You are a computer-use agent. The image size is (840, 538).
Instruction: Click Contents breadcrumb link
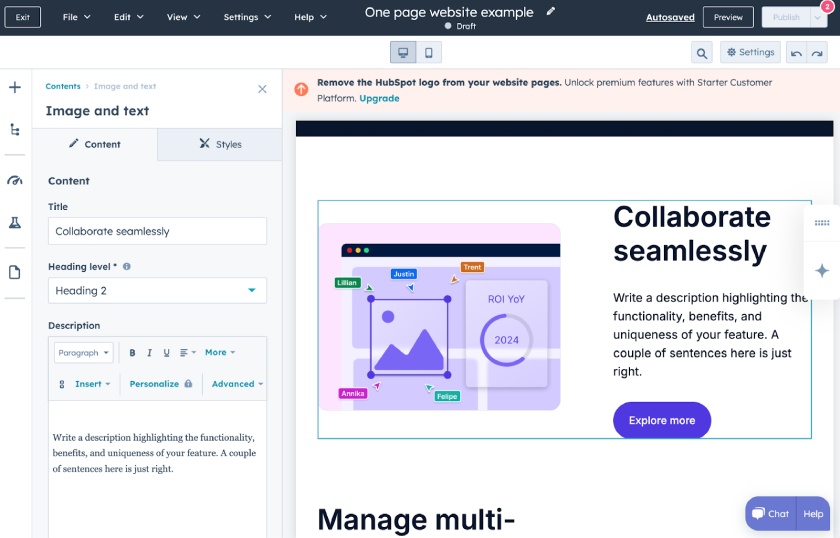click(63, 86)
